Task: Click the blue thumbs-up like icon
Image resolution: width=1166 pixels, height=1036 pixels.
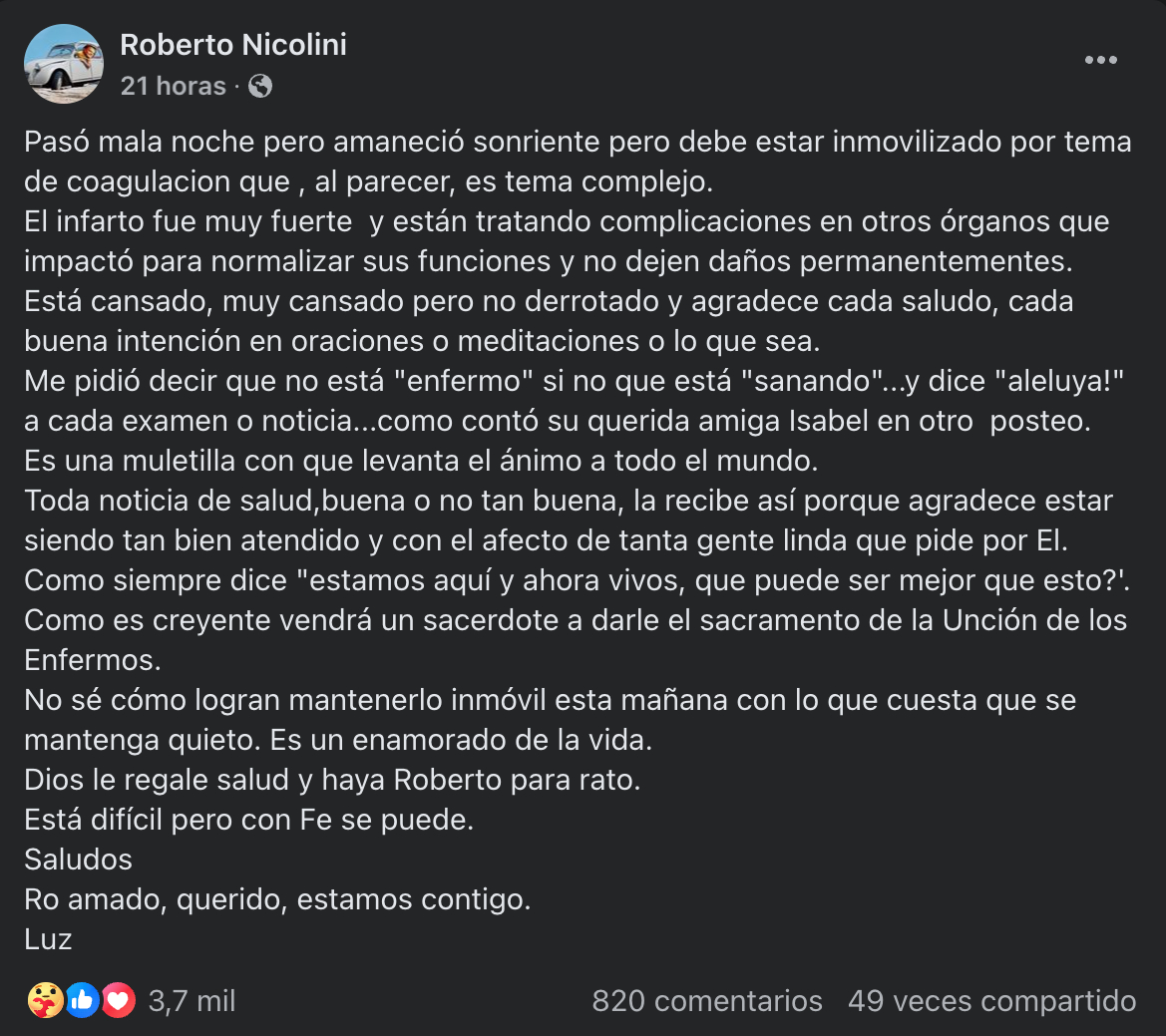Action: (83, 1000)
